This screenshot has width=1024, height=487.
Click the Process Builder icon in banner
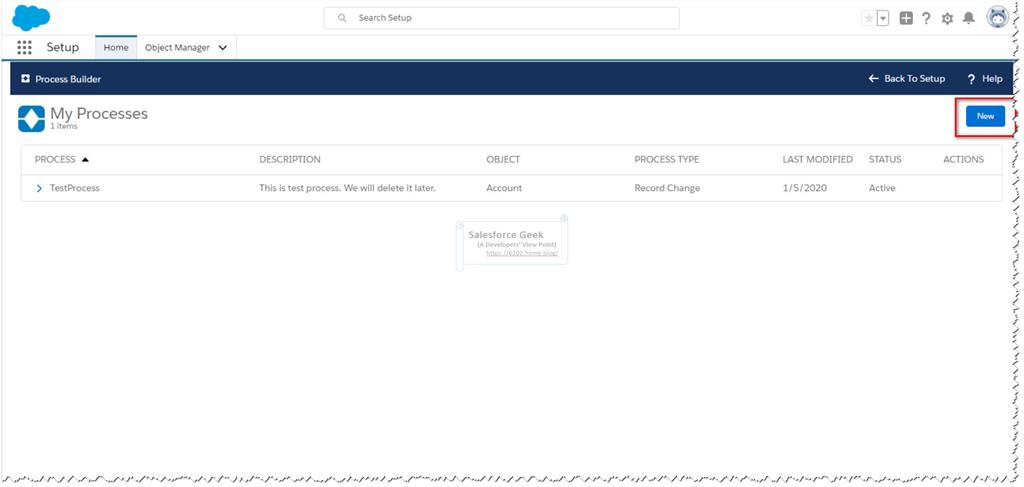click(25, 78)
